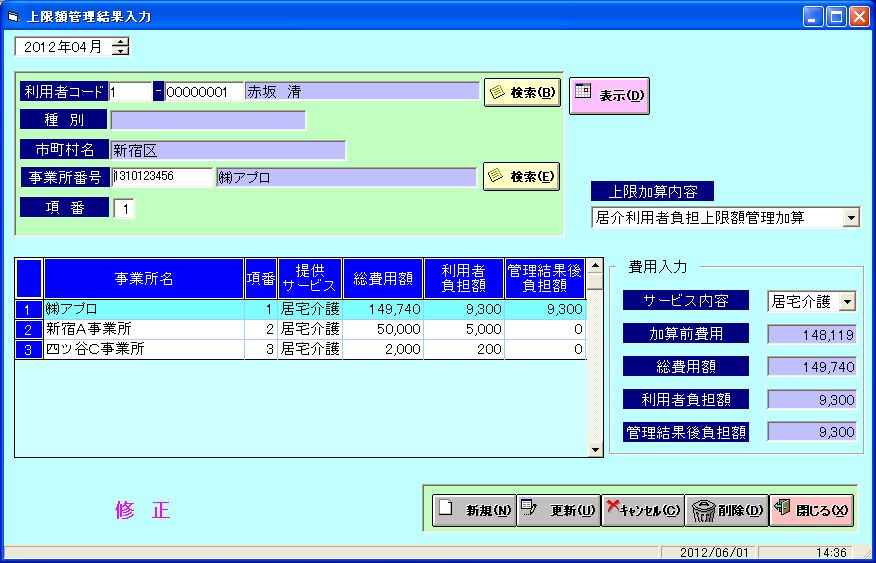Click the 加算前費用 value 148,119
The height and width of the screenshot is (563, 876).
(812, 335)
